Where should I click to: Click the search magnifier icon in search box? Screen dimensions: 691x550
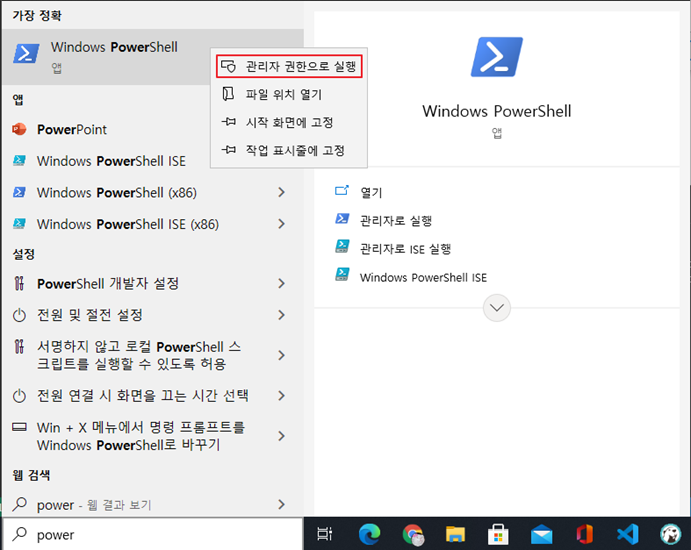coord(19,534)
